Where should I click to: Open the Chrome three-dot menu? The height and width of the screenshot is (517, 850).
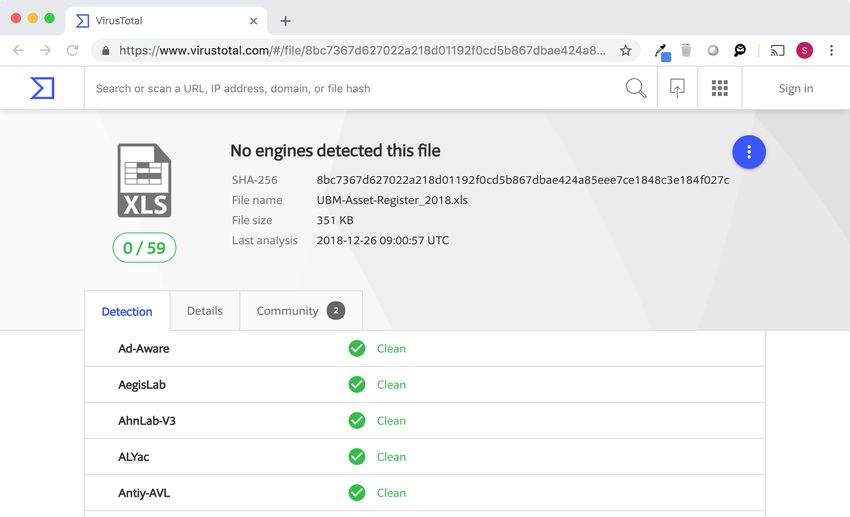click(x=832, y=50)
